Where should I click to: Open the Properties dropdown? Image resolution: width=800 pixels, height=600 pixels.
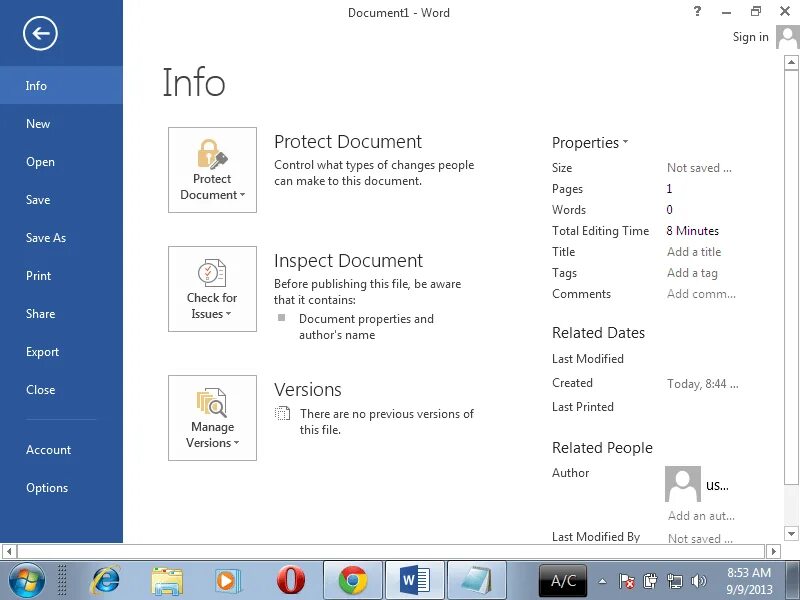[590, 143]
